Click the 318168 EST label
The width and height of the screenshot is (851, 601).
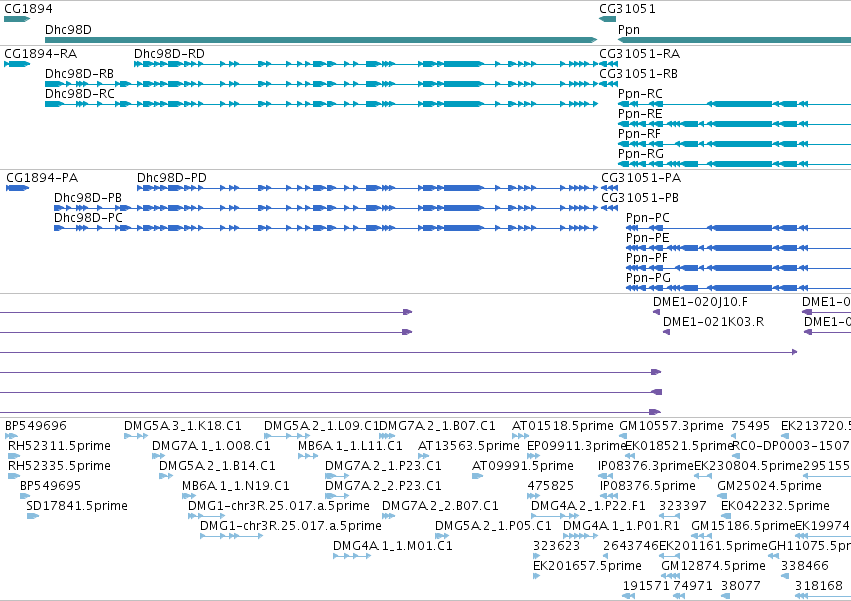tap(818, 586)
